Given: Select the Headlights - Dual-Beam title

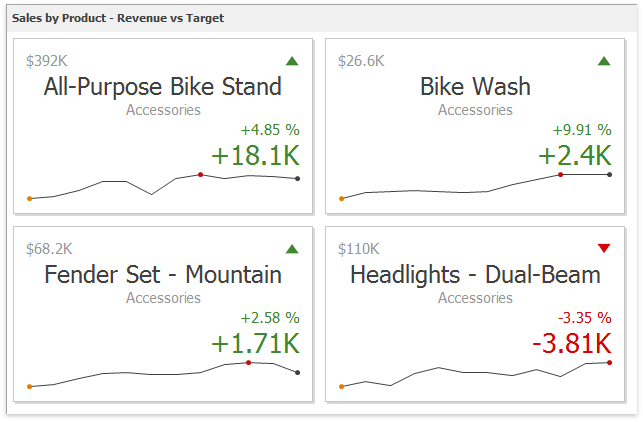Looking at the screenshot, I should tap(475, 275).
